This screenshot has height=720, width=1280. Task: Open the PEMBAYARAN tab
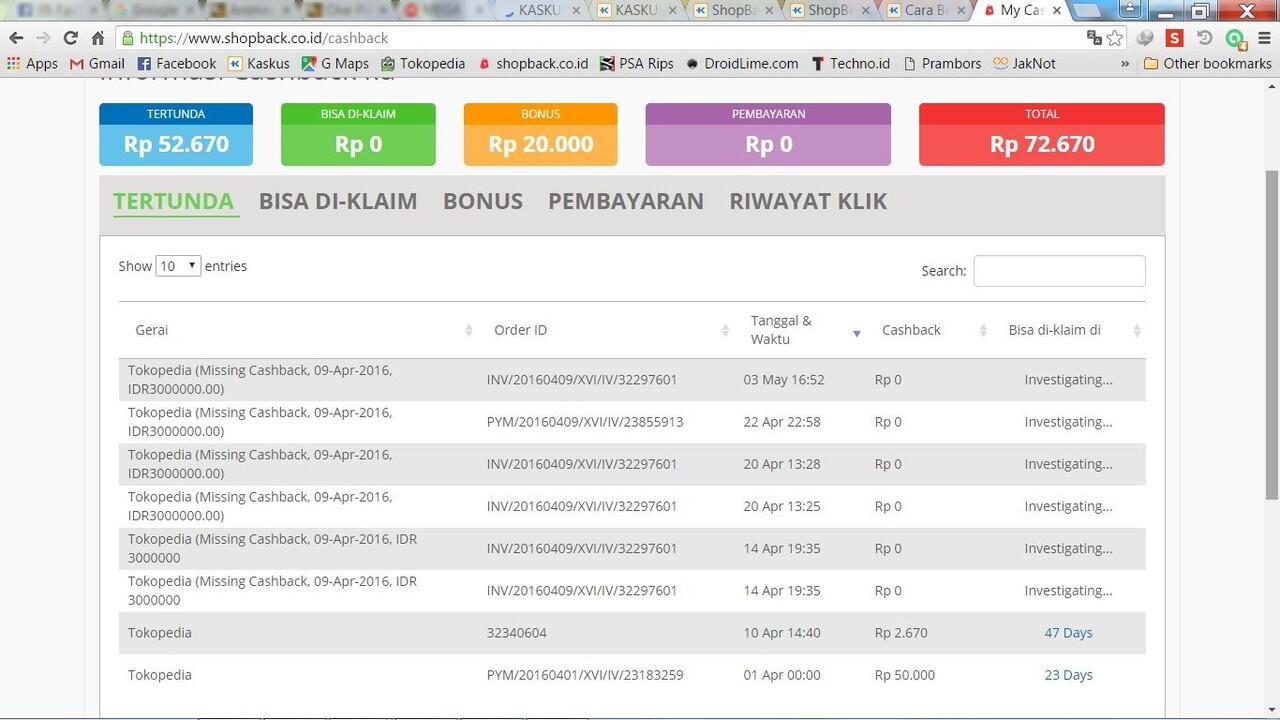[626, 201]
